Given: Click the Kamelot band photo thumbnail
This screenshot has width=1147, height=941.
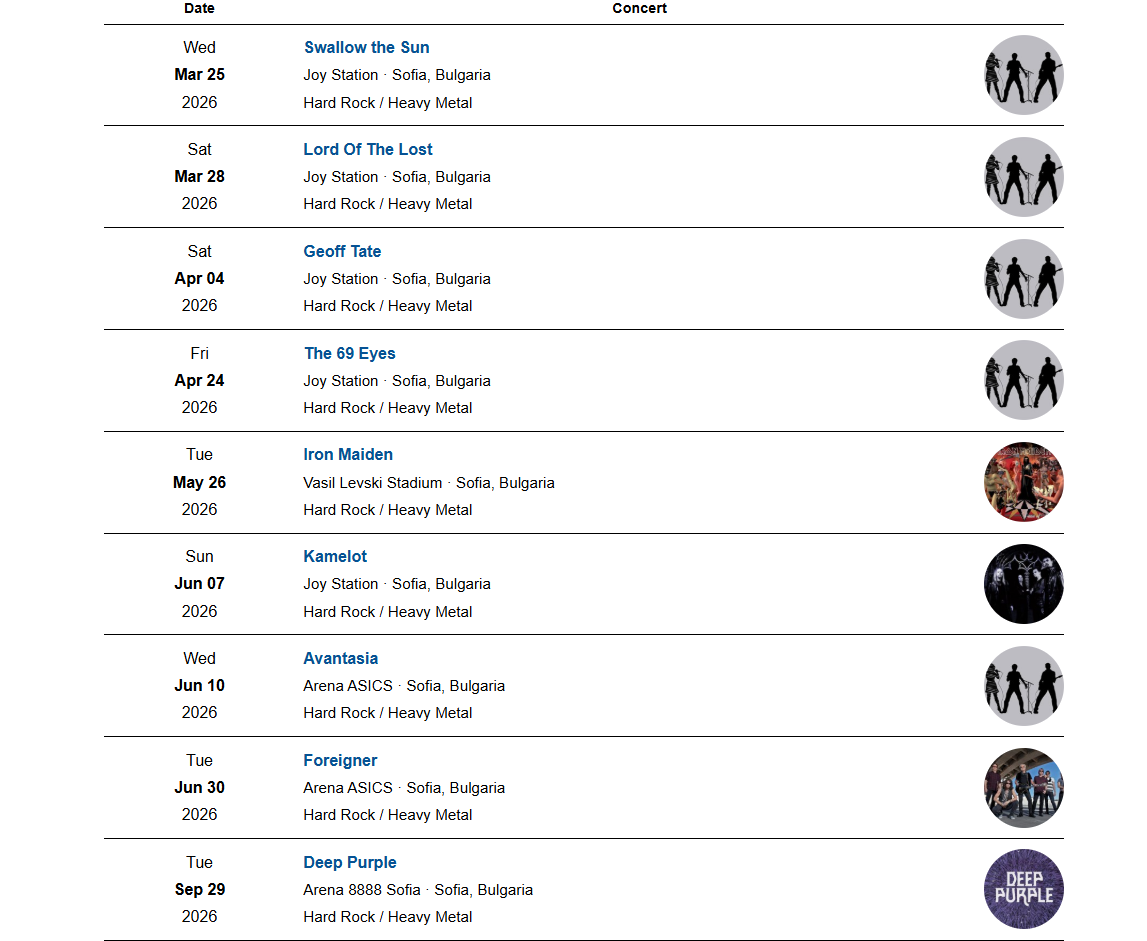Looking at the screenshot, I should coord(1023,584).
